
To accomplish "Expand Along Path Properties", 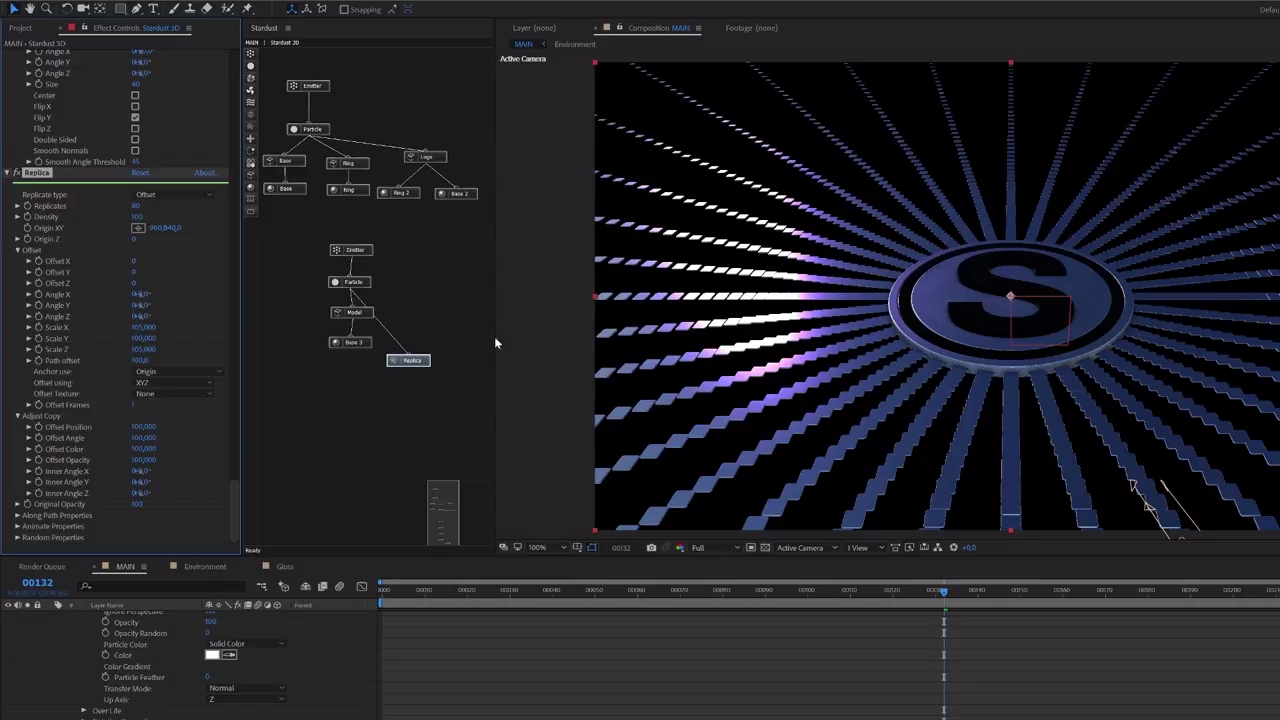I will (x=17, y=515).
